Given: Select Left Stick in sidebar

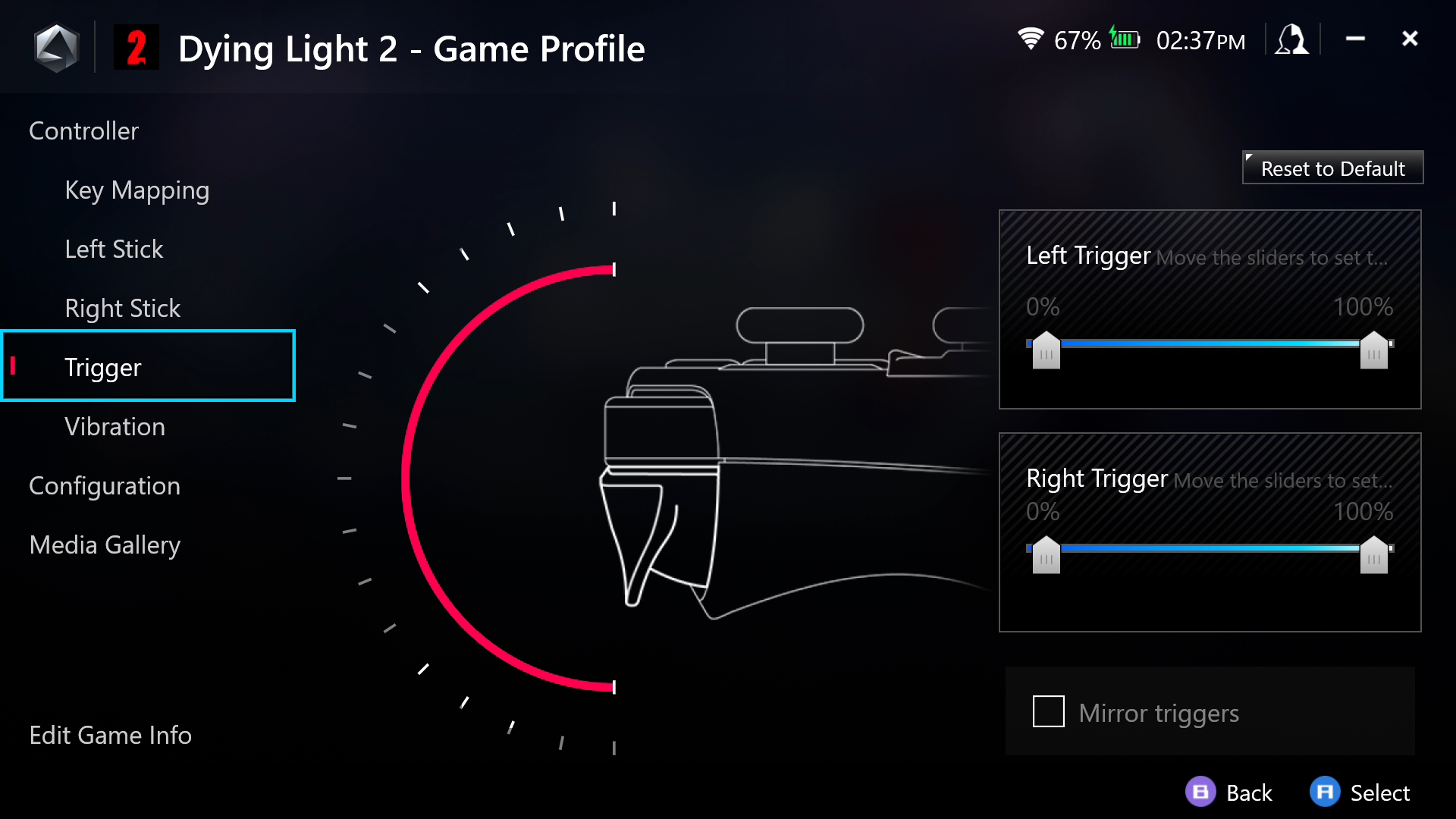Looking at the screenshot, I should 114,249.
